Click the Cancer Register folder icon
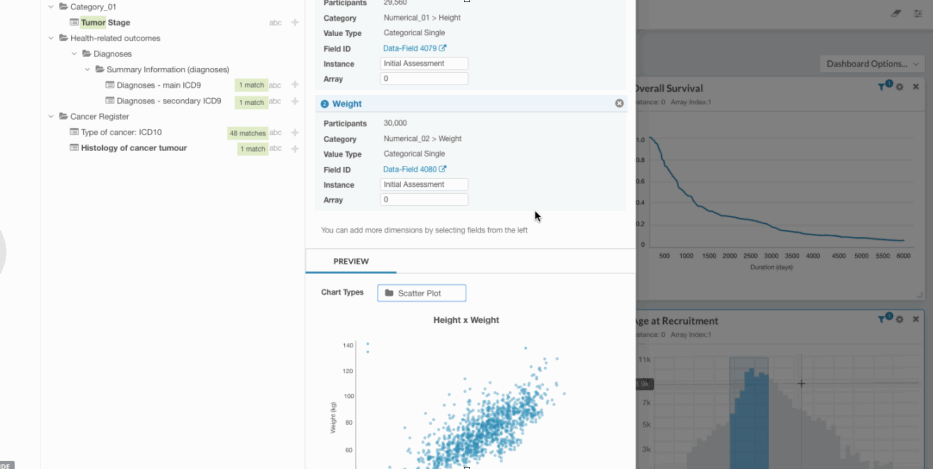Image resolution: width=933 pixels, height=469 pixels. point(63,117)
